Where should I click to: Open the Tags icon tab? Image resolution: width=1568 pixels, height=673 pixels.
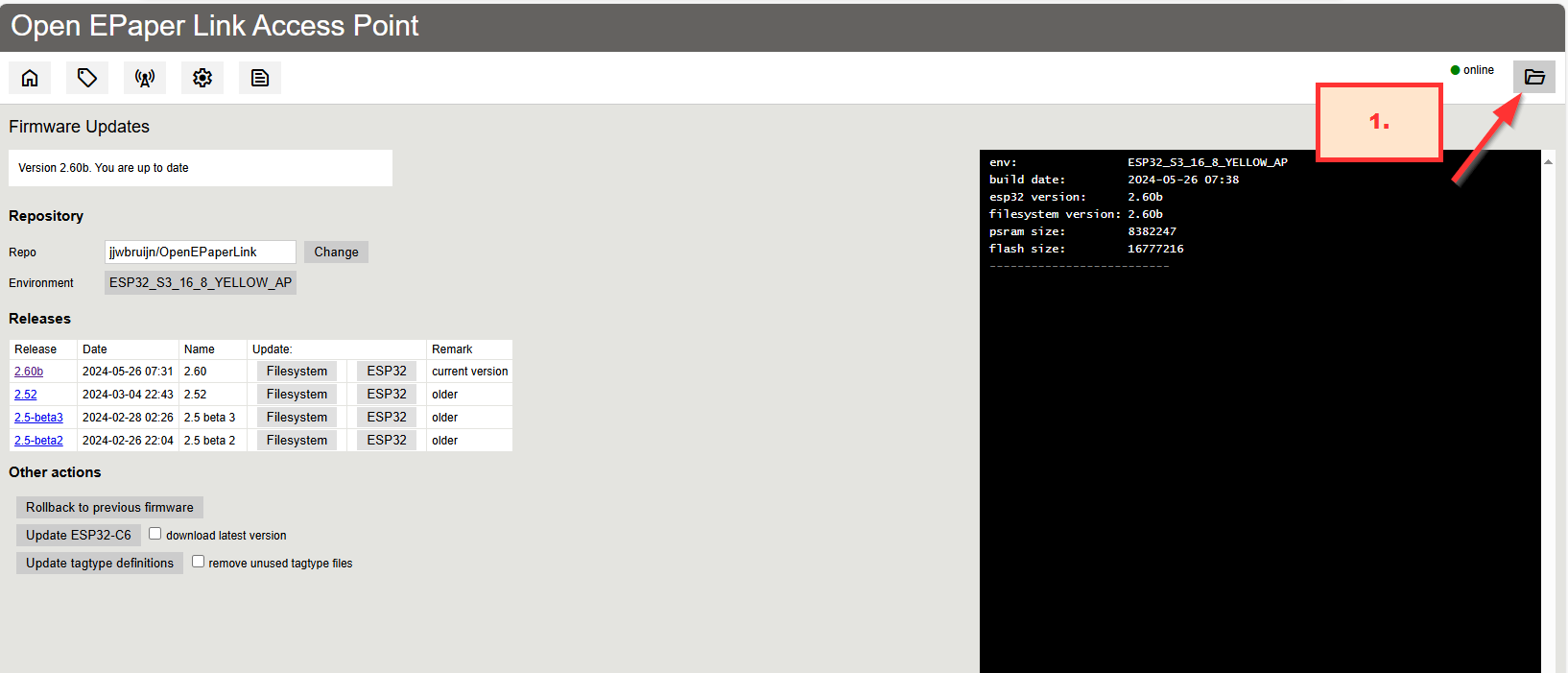87,78
